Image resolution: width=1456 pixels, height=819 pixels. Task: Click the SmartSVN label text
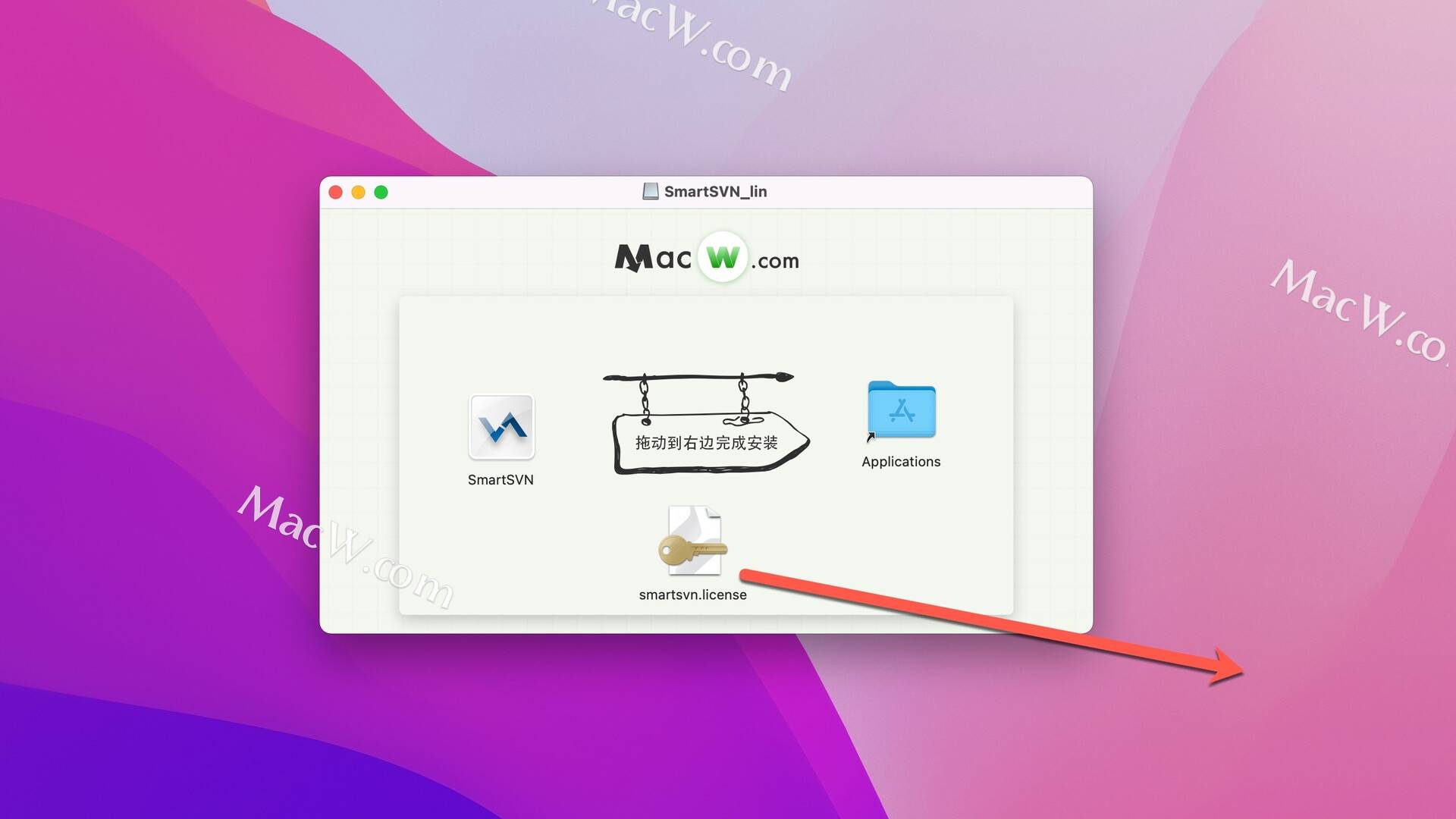[501, 478]
